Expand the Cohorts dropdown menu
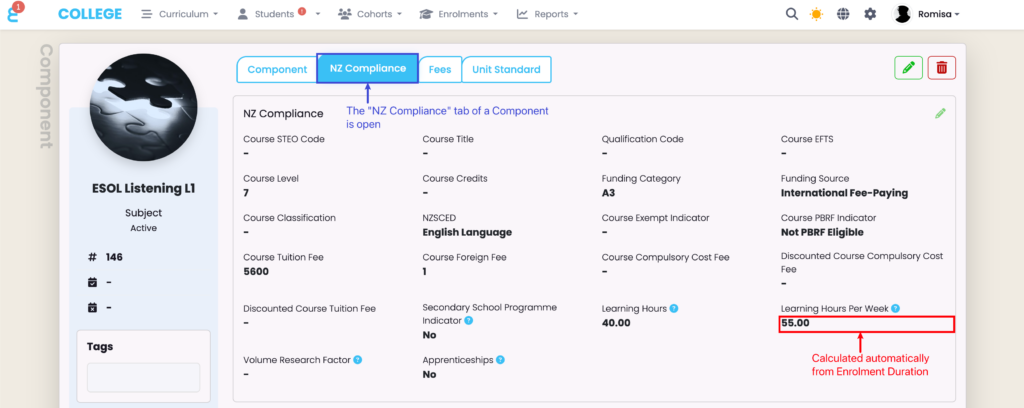Viewport: 1024px width, 408px height. (x=370, y=14)
